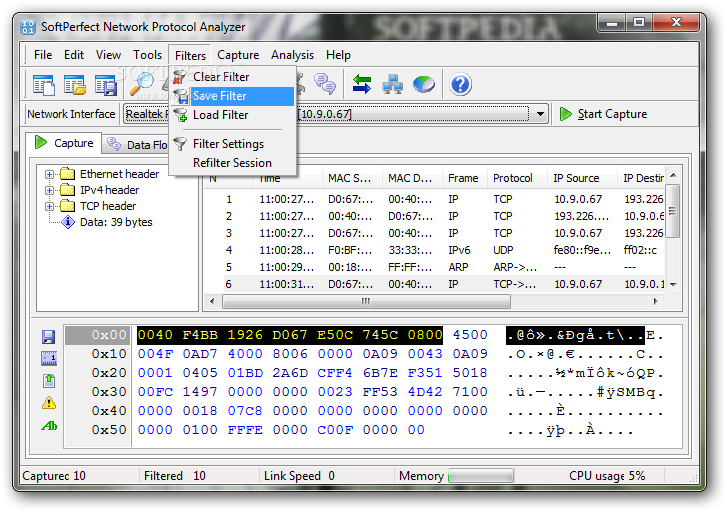Image resolution: width=727 pixels, height=512 pixels.
Task: Choose Clear Filter from the Filters menu
Action: [233, 77]
